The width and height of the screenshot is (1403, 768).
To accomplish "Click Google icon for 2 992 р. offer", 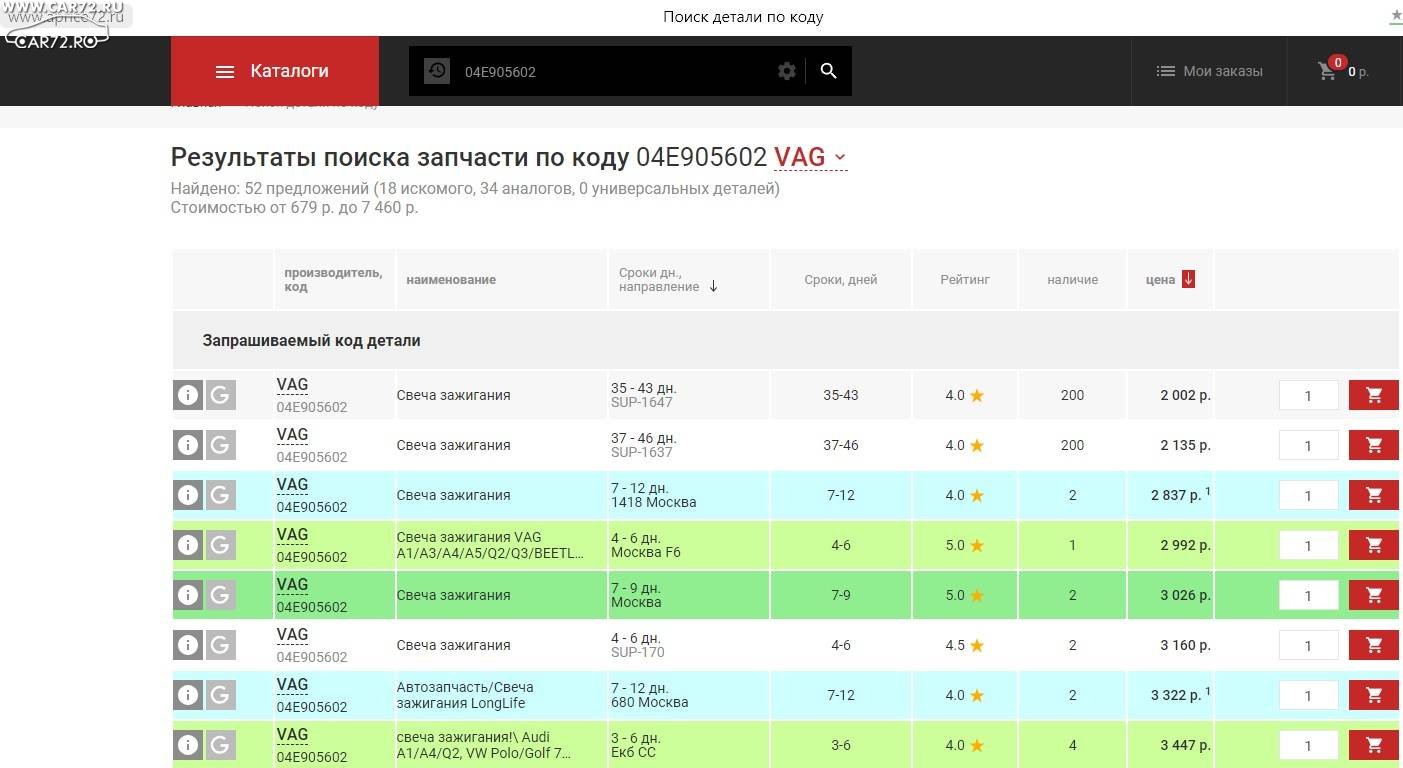I will coord(221,545).
